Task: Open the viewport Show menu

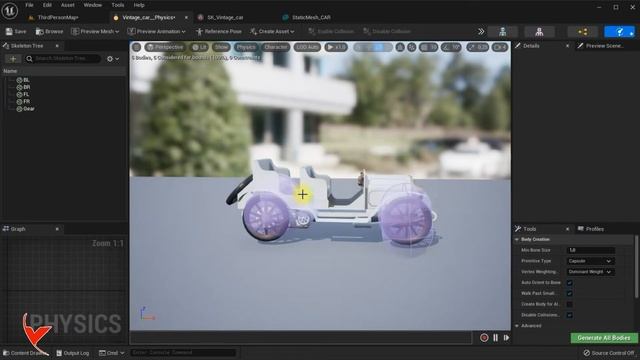Action: point(222,47)
